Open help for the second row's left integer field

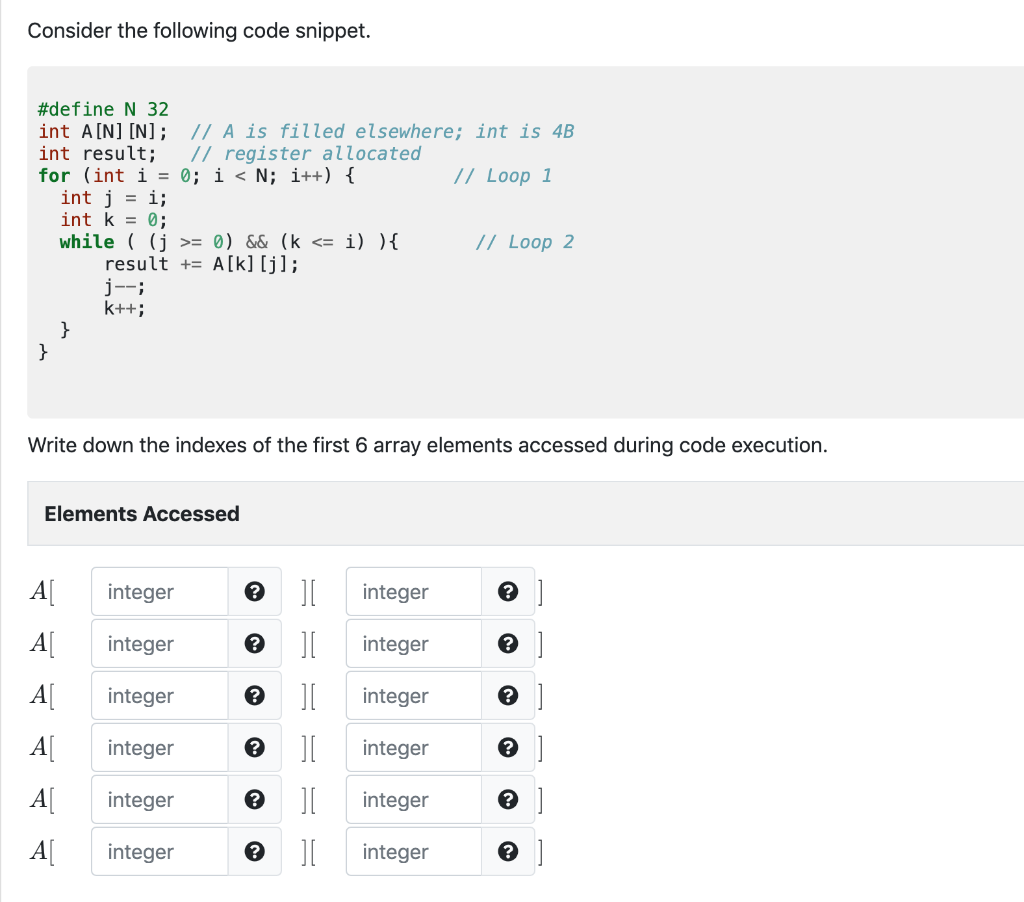pyautogui.click(x=254, y=643)
